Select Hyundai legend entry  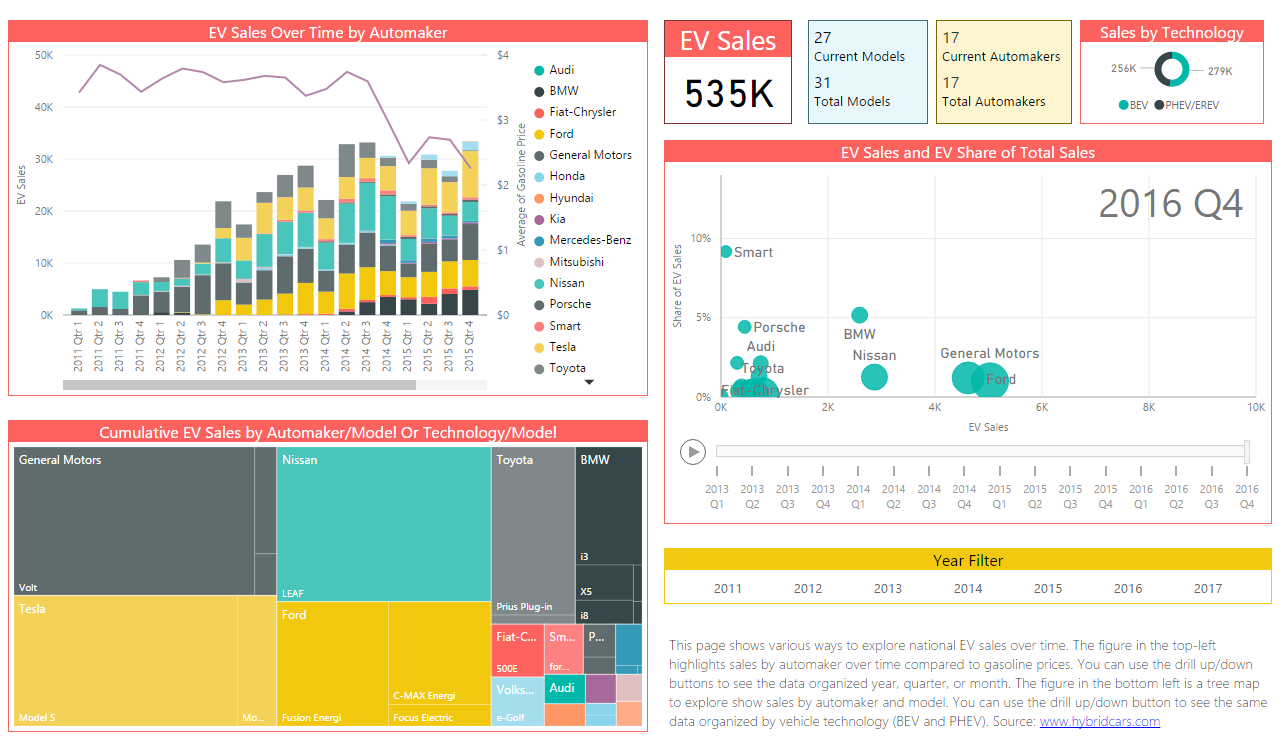point(564,198)
